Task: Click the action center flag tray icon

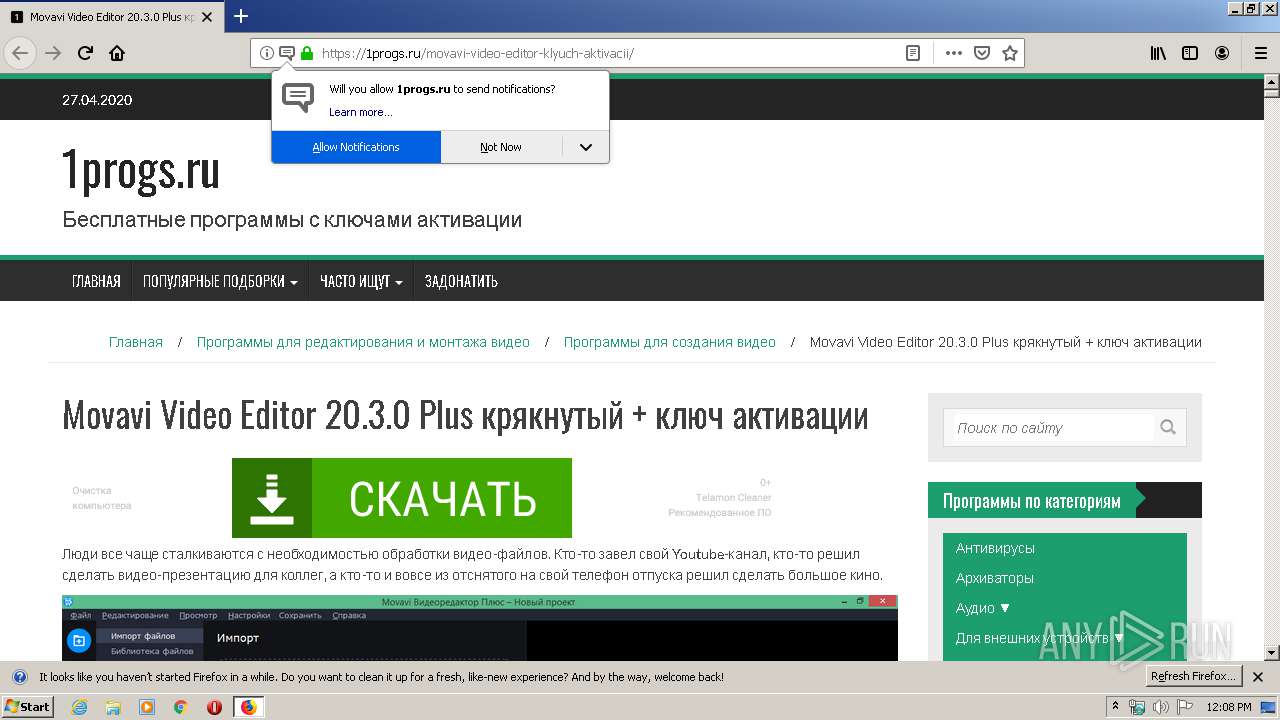Action: [1184, 707]
